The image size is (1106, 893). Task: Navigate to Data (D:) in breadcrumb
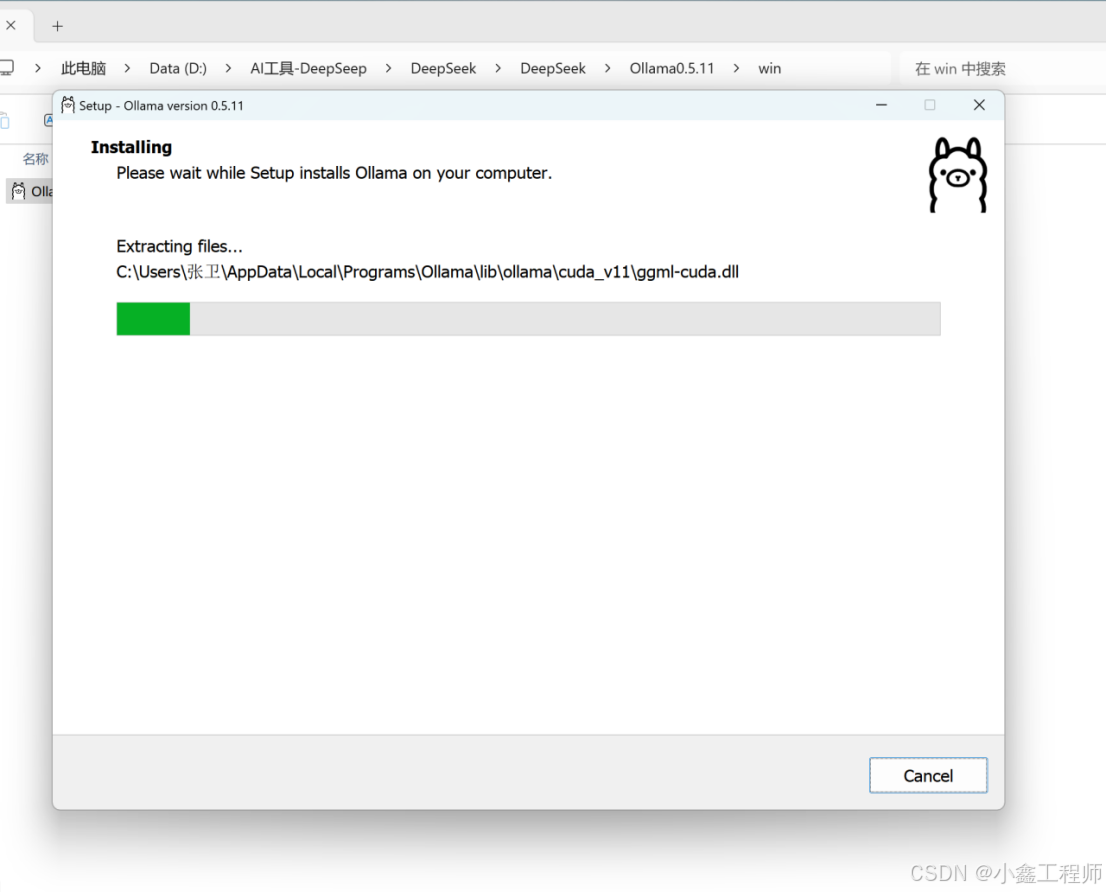[x=178, y=68]
